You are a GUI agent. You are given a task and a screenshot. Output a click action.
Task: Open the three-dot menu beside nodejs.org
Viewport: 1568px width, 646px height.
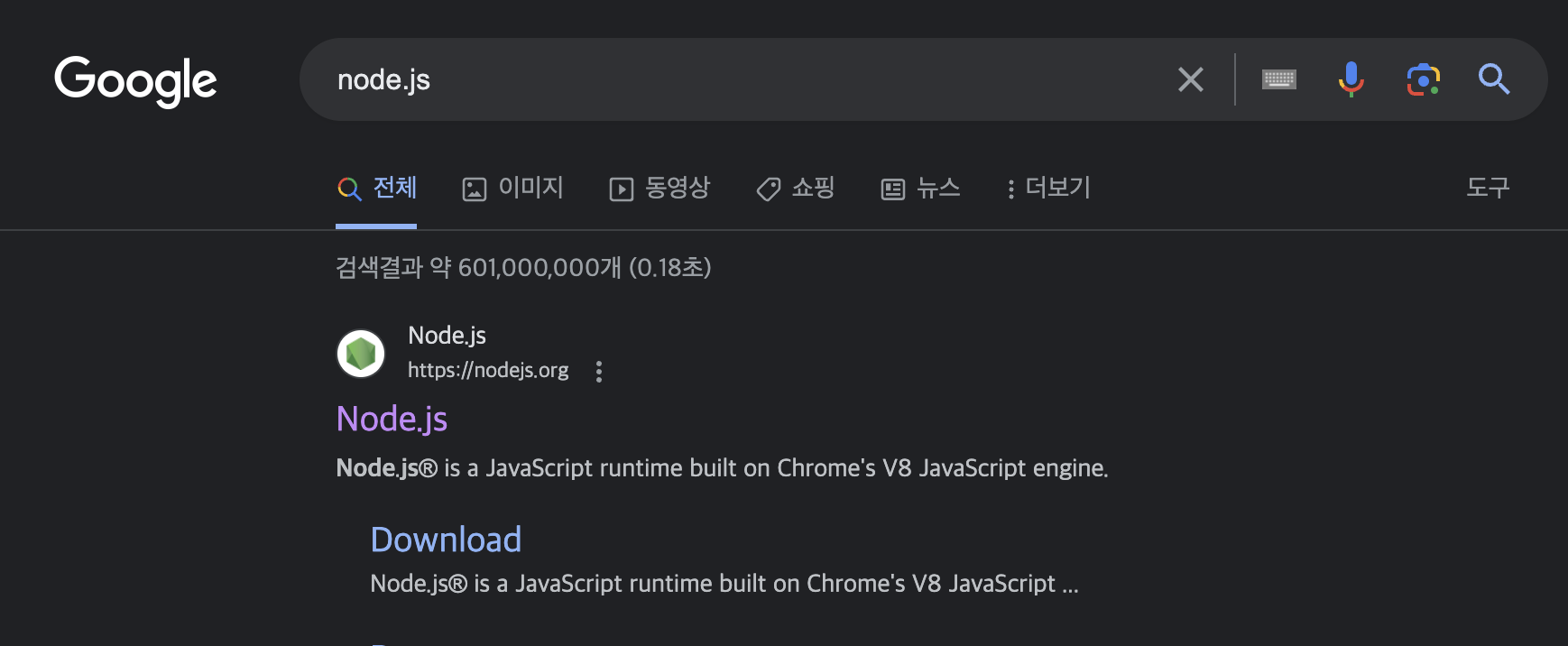(x=599, y=371)
